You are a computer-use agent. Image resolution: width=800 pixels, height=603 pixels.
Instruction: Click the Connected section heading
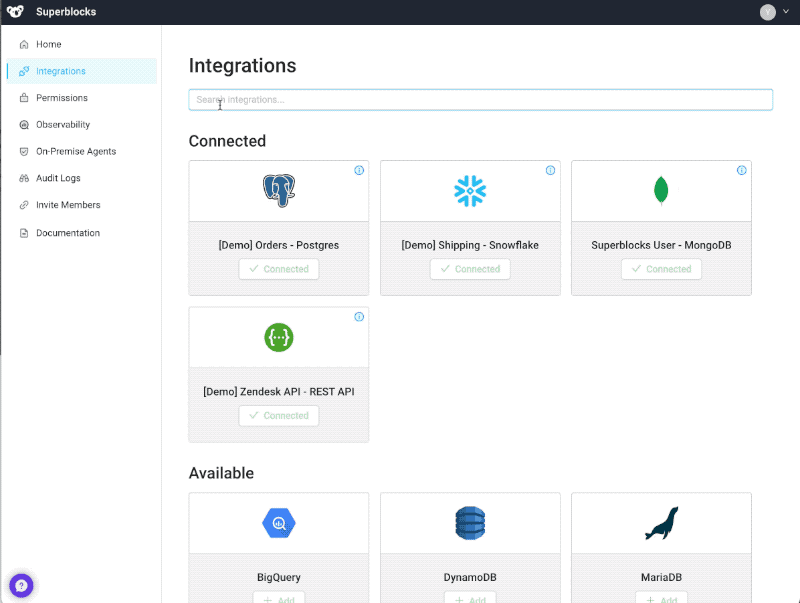[x=227, y=141]
